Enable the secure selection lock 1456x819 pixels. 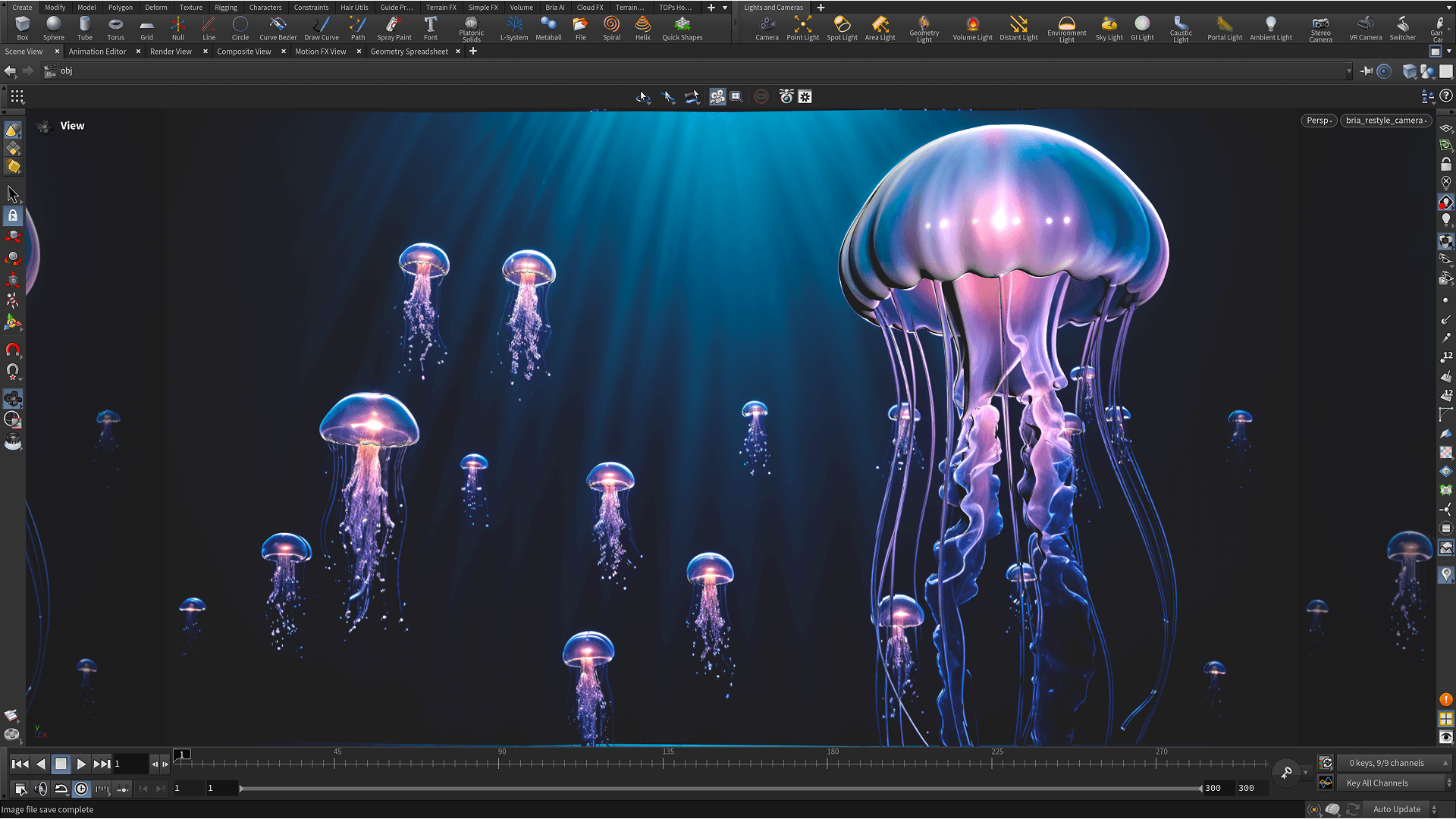coord(13,215)
